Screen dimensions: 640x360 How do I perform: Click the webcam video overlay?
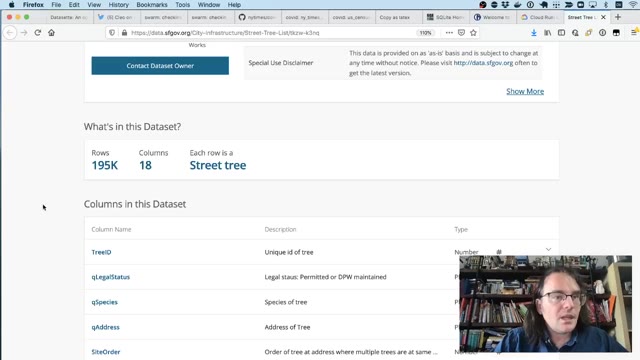click(545, 304)
